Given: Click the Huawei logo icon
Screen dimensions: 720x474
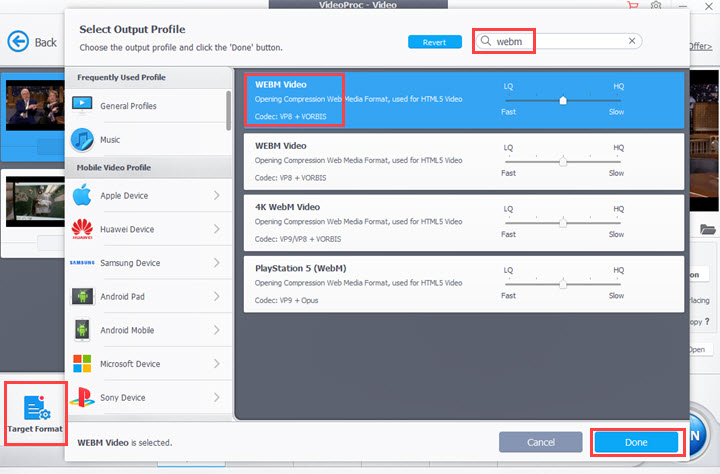Looking at the screenshot, I should (82, 229).
